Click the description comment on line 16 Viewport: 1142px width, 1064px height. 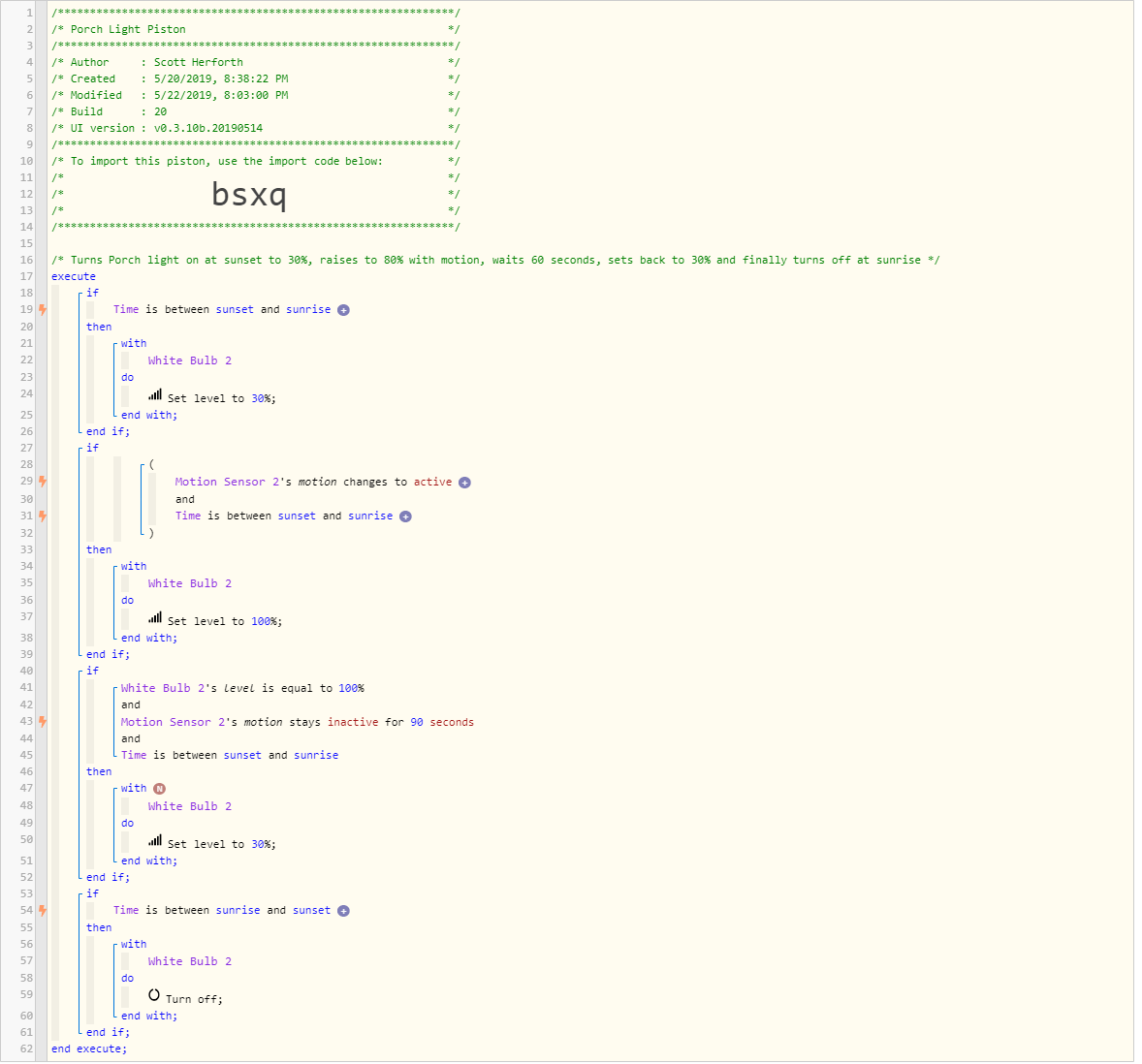[495, 261]
